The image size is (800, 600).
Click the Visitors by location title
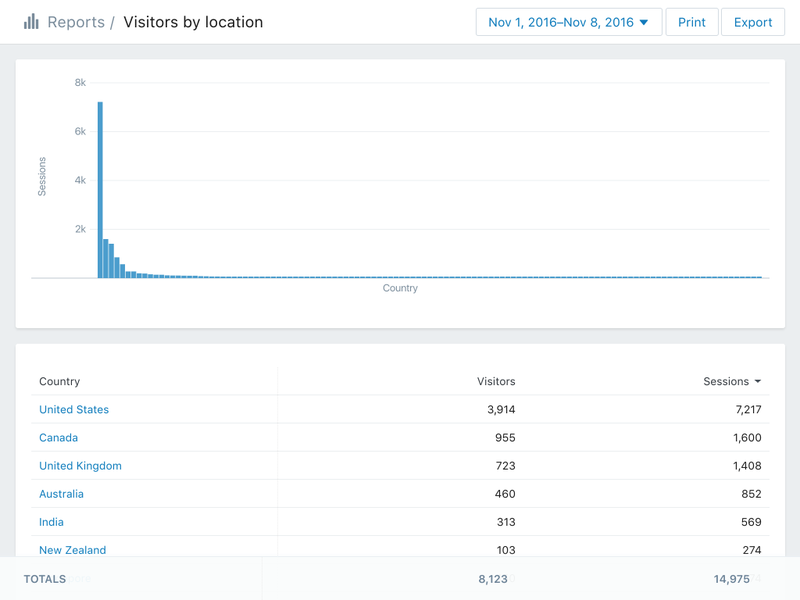point(193,22)
